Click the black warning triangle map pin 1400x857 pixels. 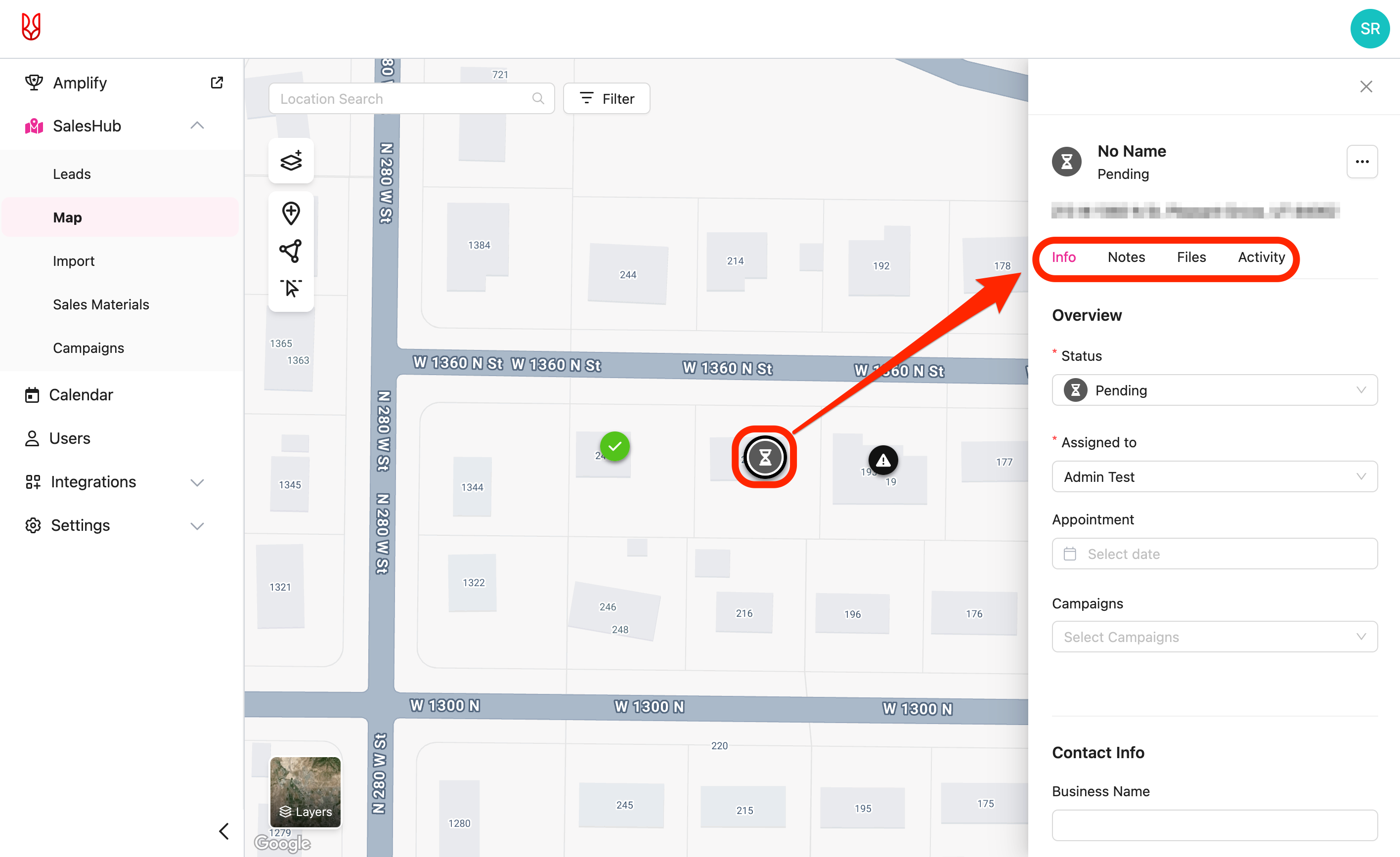(x=882, y=460)
